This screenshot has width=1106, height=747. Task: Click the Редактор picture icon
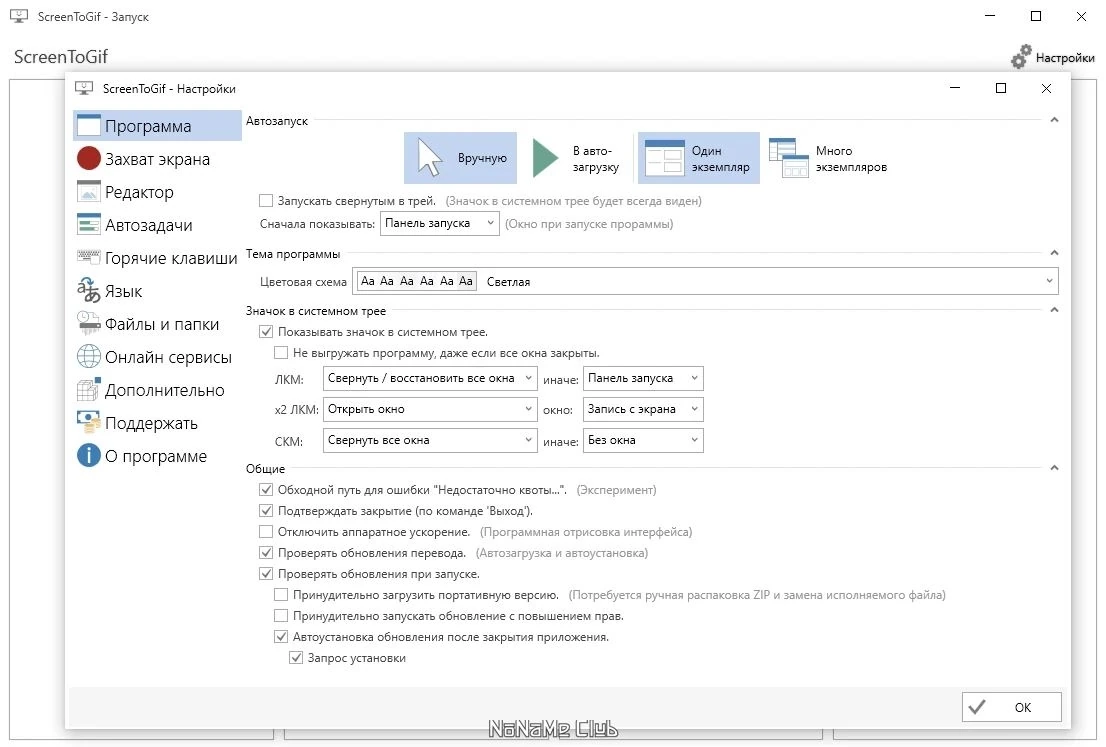tap(89, 191)
